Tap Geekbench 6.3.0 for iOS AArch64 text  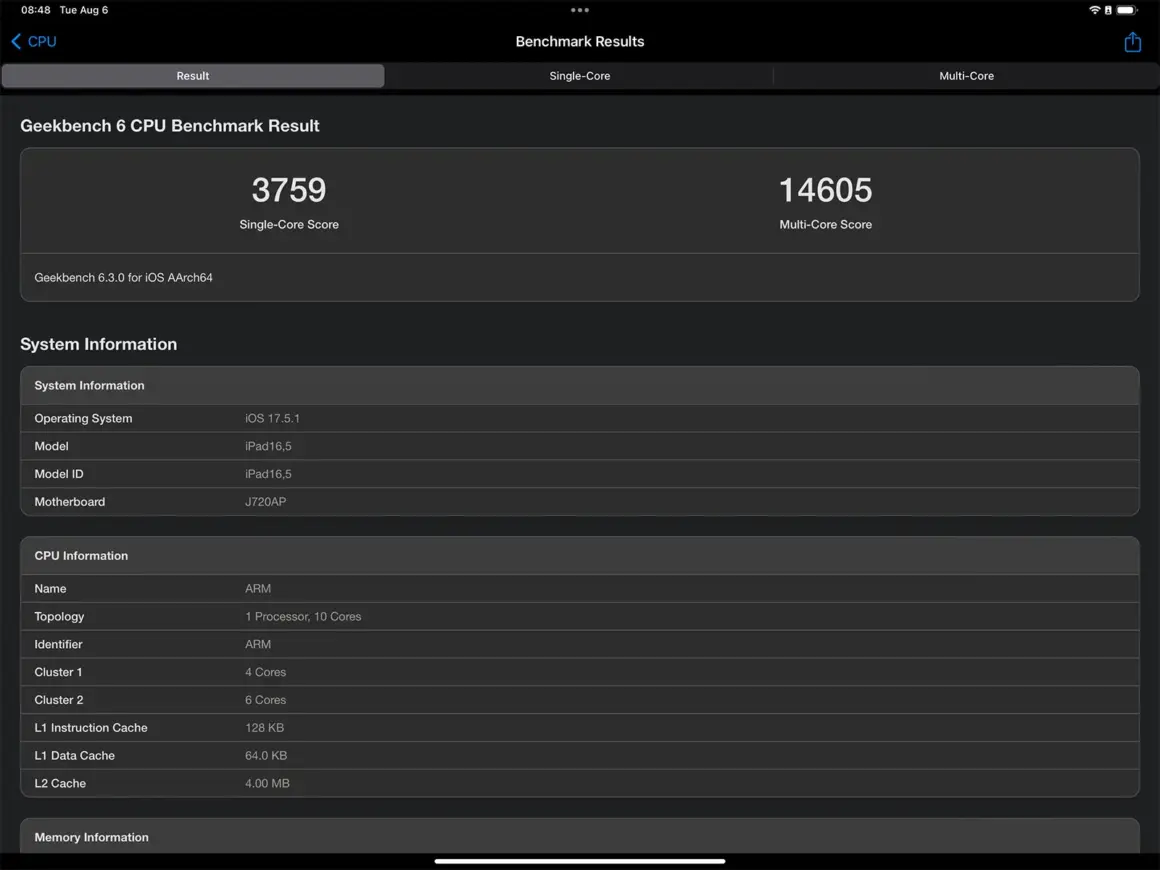coord(124,277)
